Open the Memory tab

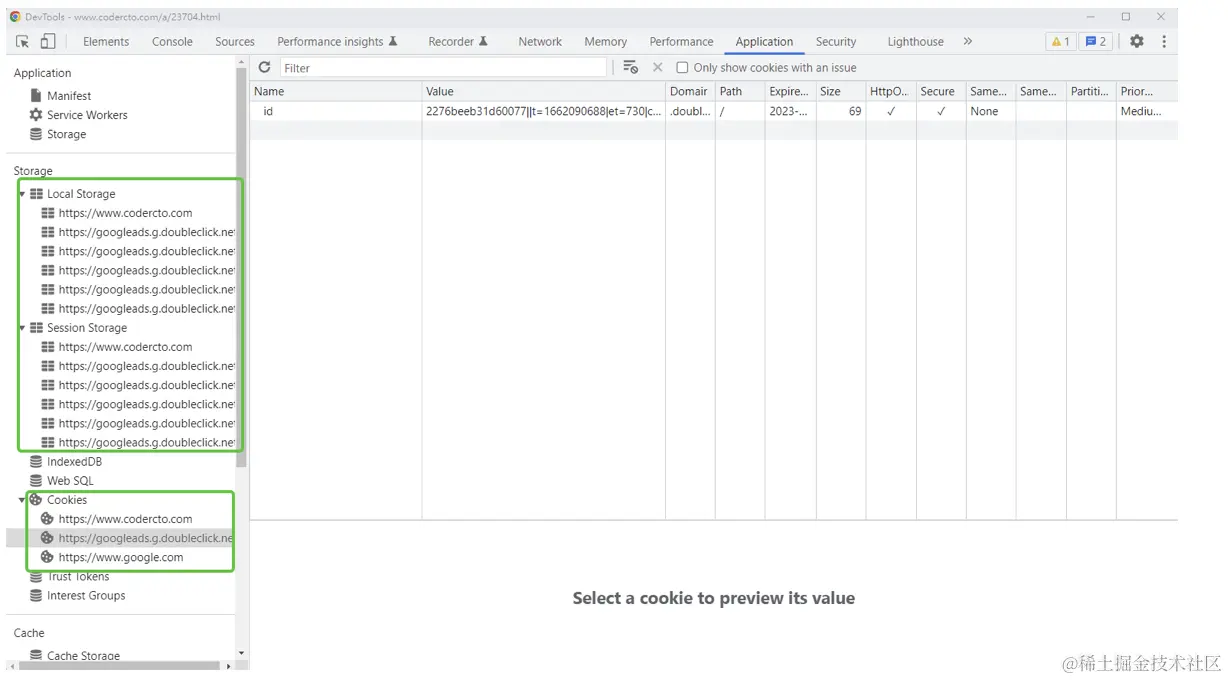606,41
